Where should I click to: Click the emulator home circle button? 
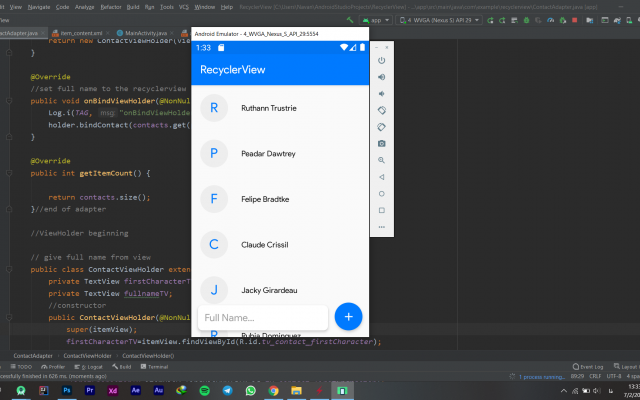(382, 194)
